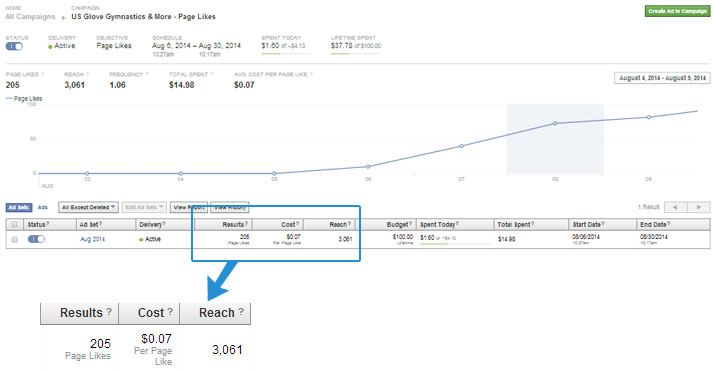
Task: Switch to the Ads tab
Action: click(43, 208)
